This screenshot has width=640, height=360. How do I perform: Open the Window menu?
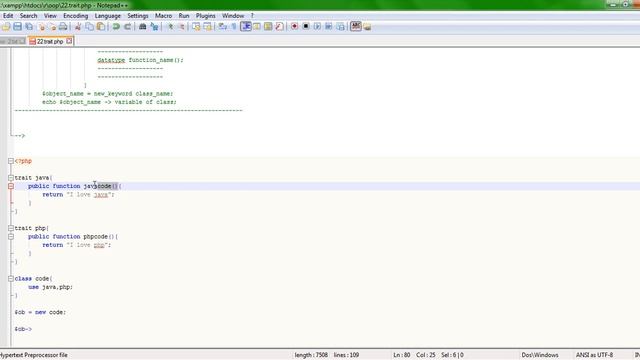(233, 16)
